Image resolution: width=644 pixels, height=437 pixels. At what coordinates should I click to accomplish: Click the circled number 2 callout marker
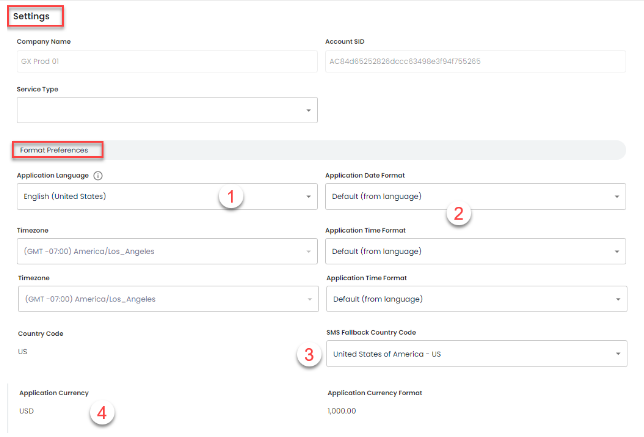458,212
